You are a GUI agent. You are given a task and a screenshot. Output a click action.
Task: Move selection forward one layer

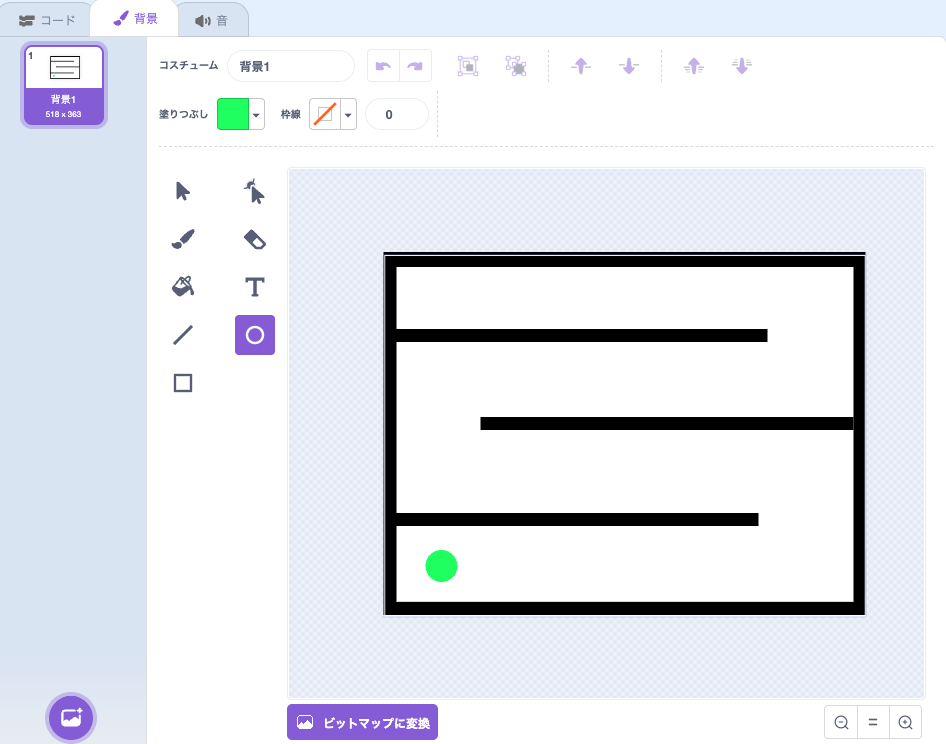pos(581,66)
